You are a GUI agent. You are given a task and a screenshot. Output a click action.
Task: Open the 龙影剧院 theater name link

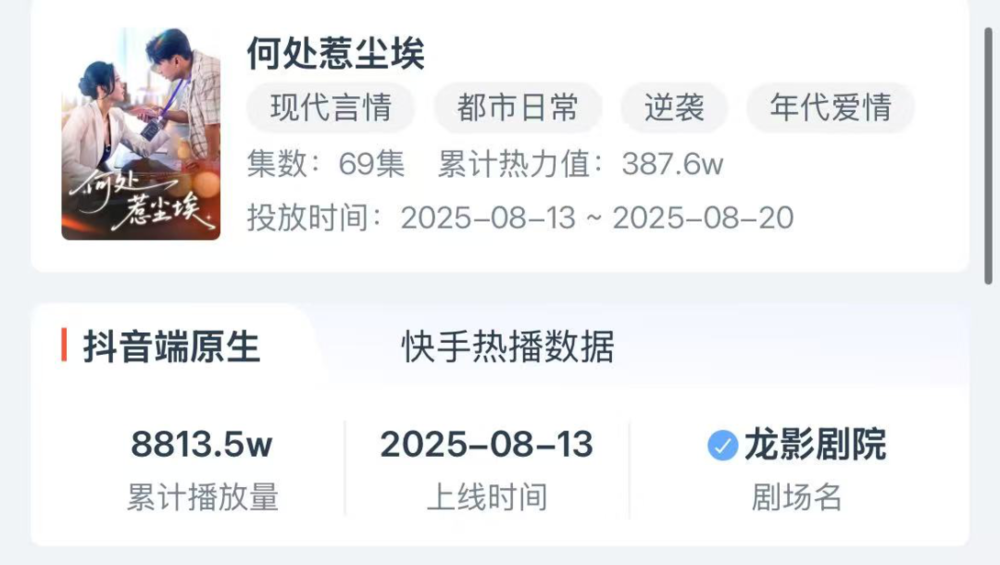815,445
